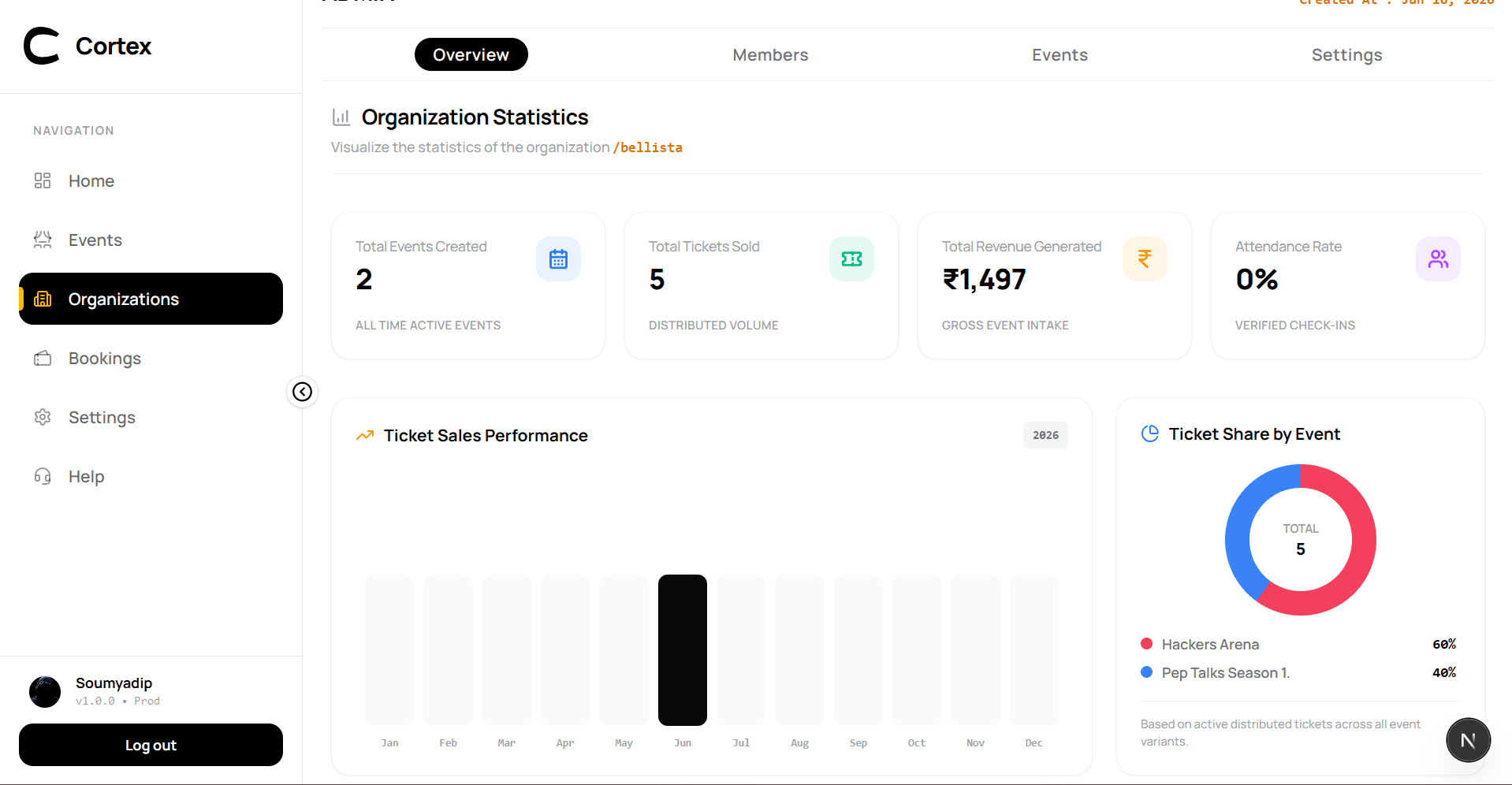Click the Settings gear icon in sidebar
The height and width of the screenshot is (785, 1512).
point(43,417)
